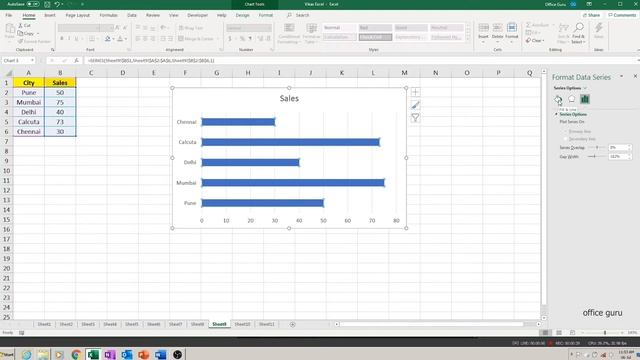This screenshot has width=640, height=360.
Task: Toggle the AutoSave switch
Action: (x=33, y=4)
